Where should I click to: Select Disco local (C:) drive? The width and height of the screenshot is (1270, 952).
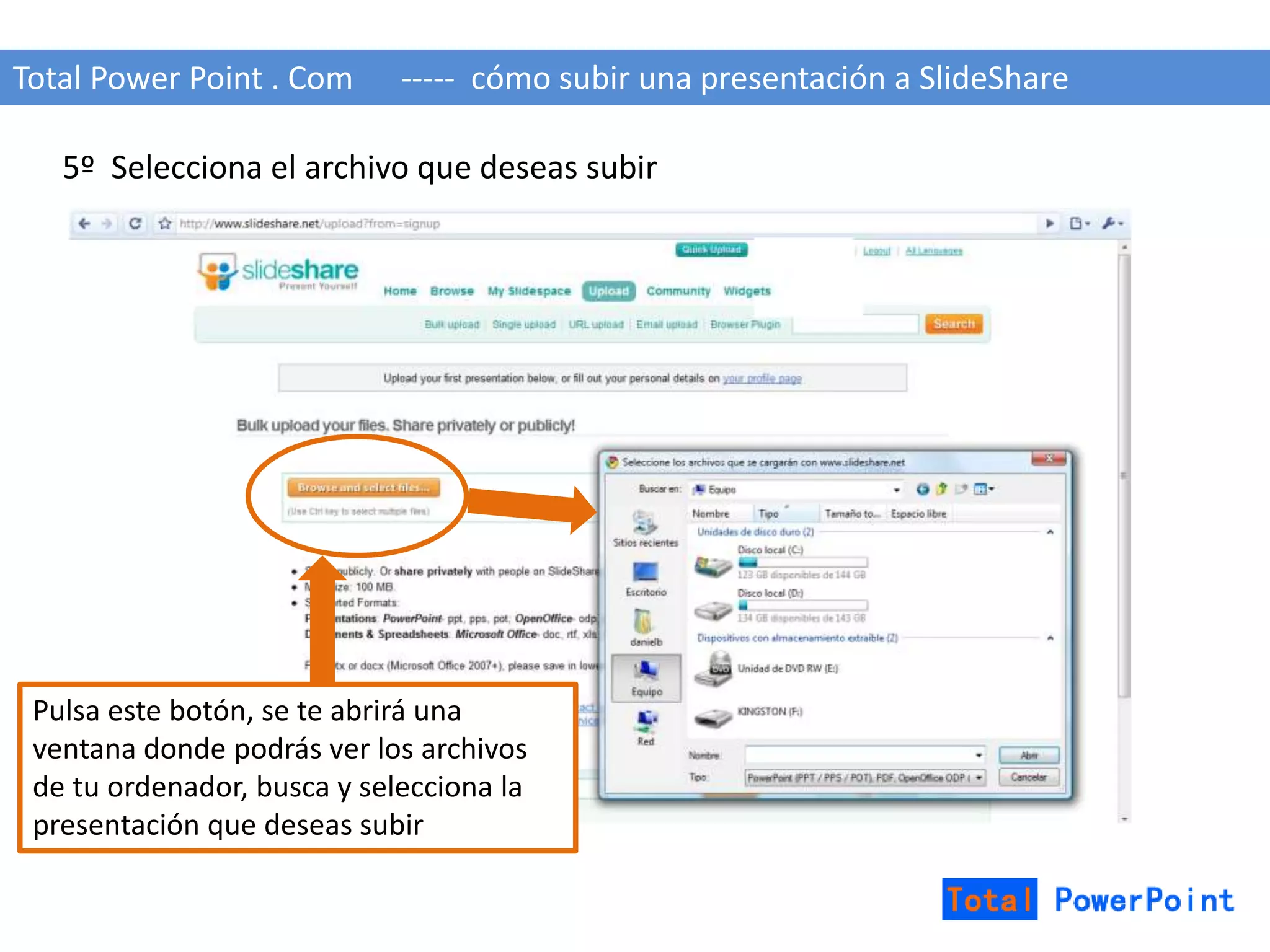780,562
